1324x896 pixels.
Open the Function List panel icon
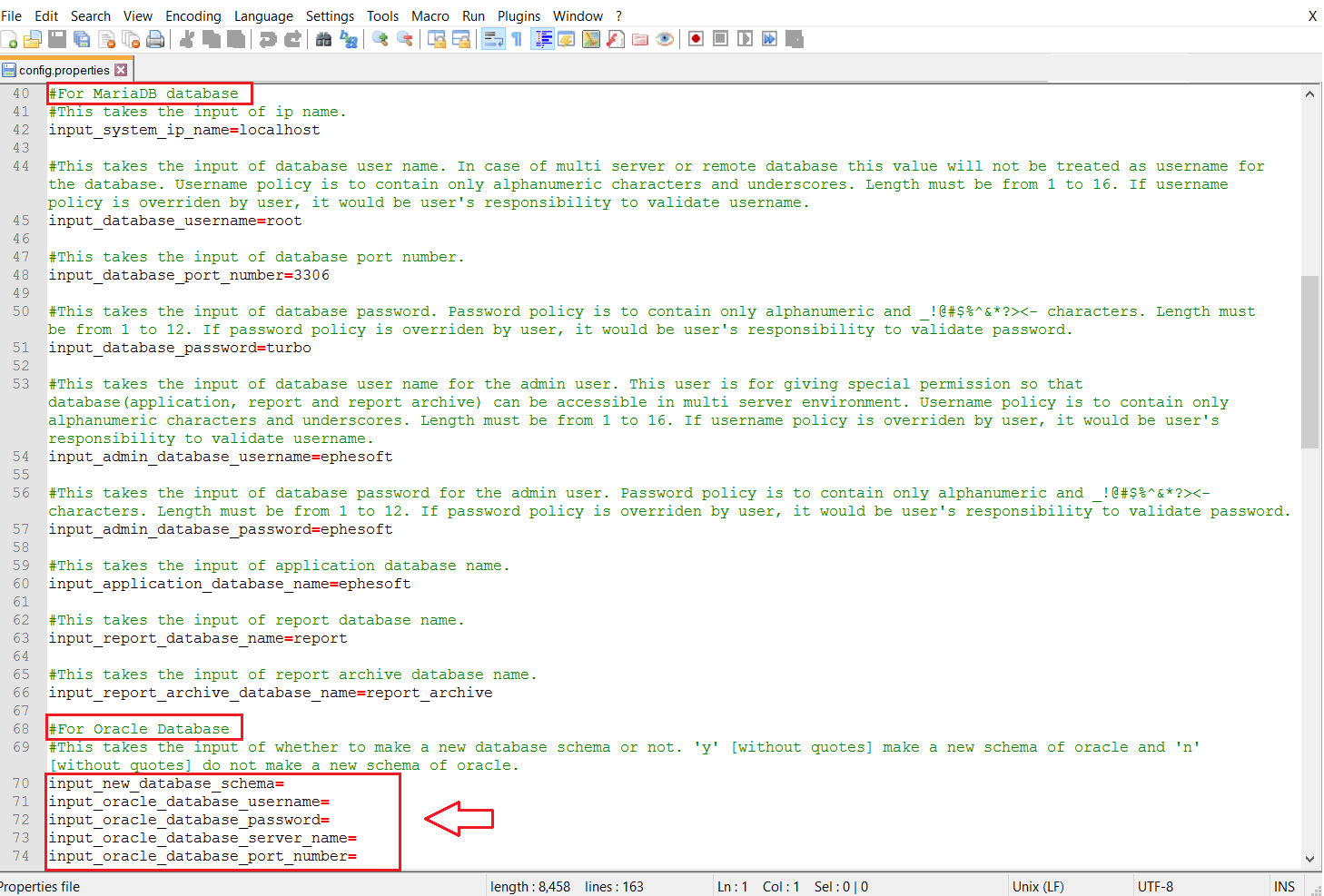tap(616, 39)
